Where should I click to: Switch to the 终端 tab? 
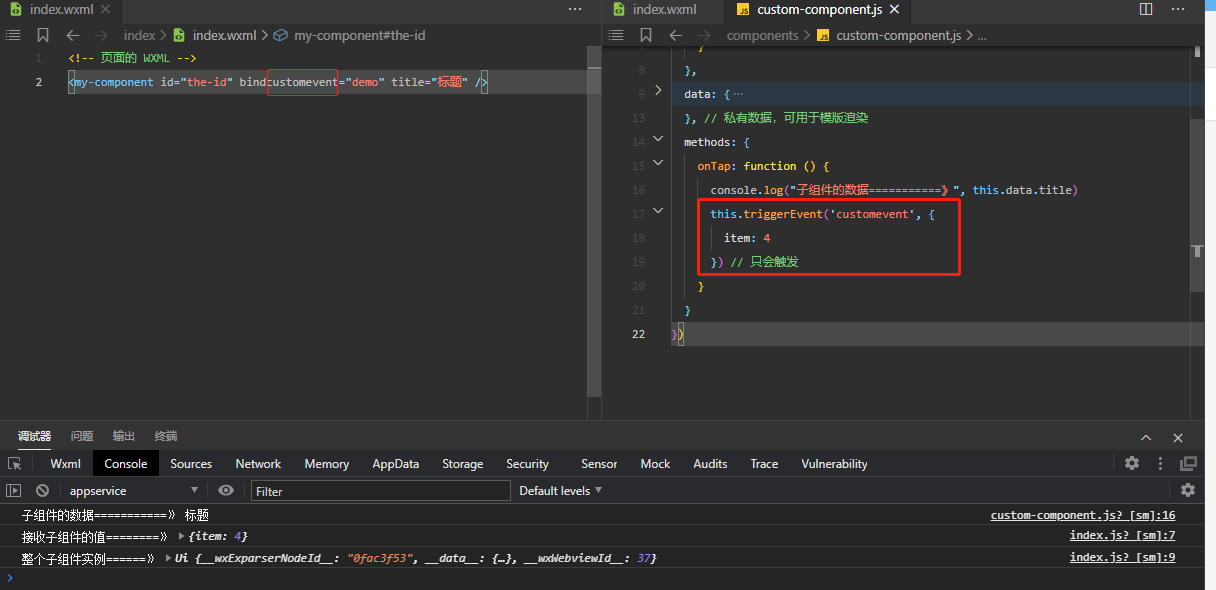coord(166,436)
